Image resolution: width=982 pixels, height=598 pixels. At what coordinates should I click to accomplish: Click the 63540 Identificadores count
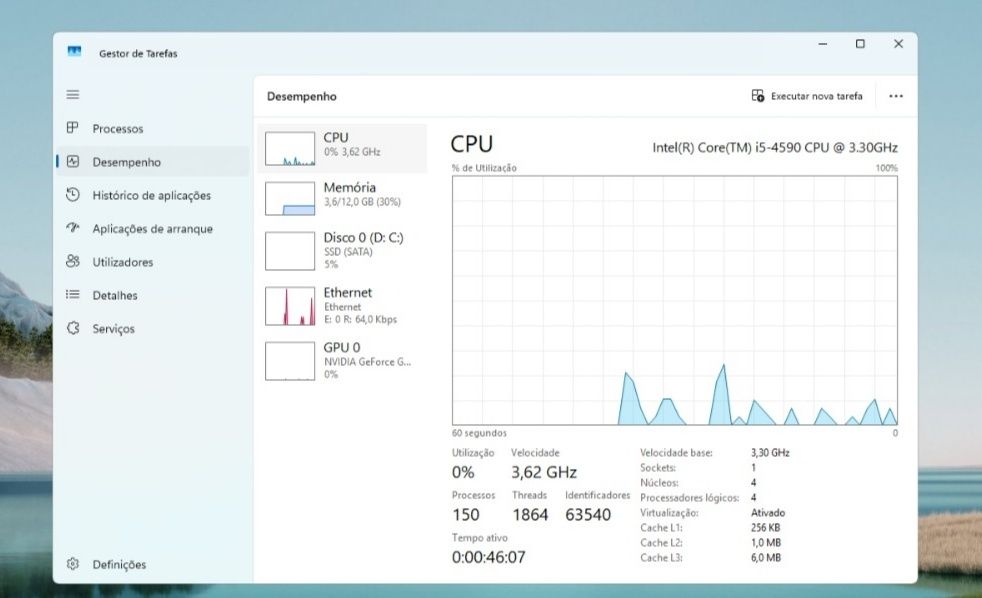[587, 515]
